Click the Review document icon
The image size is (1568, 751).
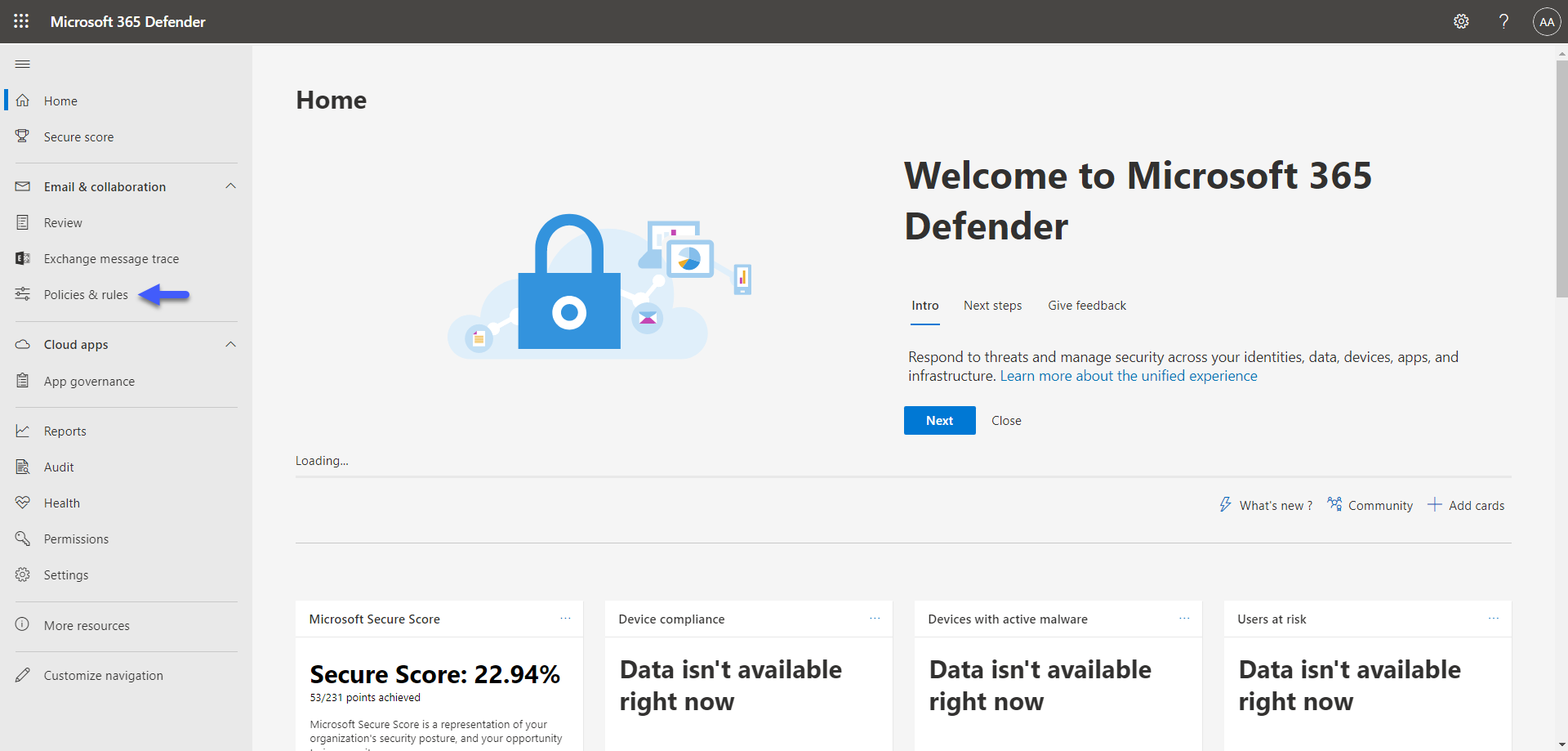(x=23, y=222)
